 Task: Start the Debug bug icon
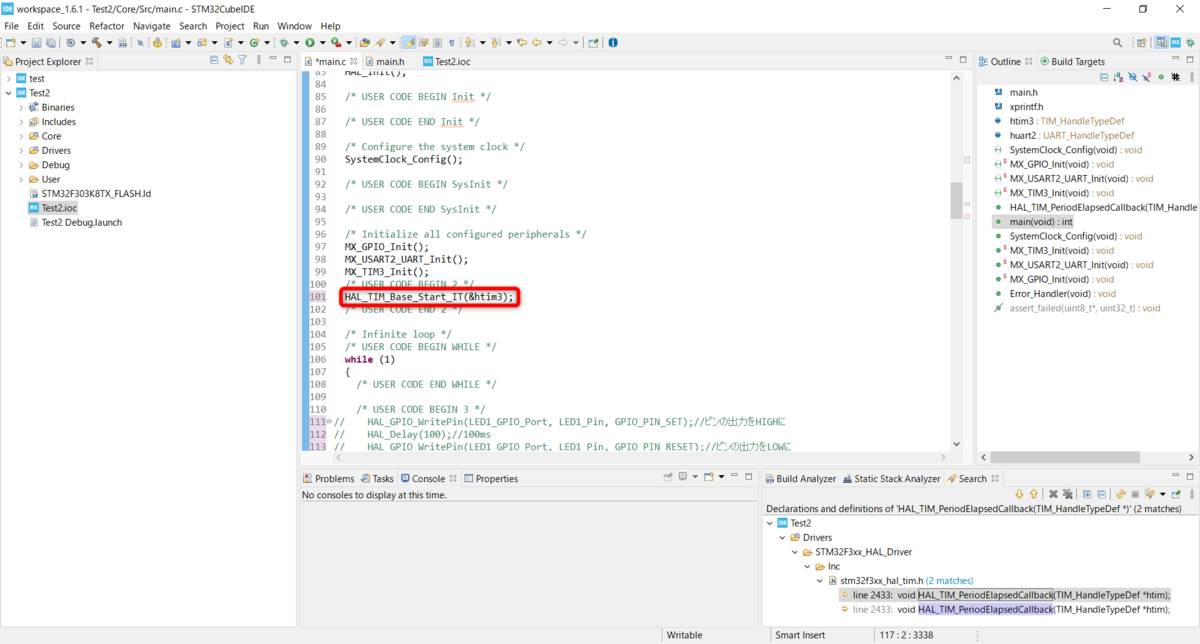tap(283, 43)
